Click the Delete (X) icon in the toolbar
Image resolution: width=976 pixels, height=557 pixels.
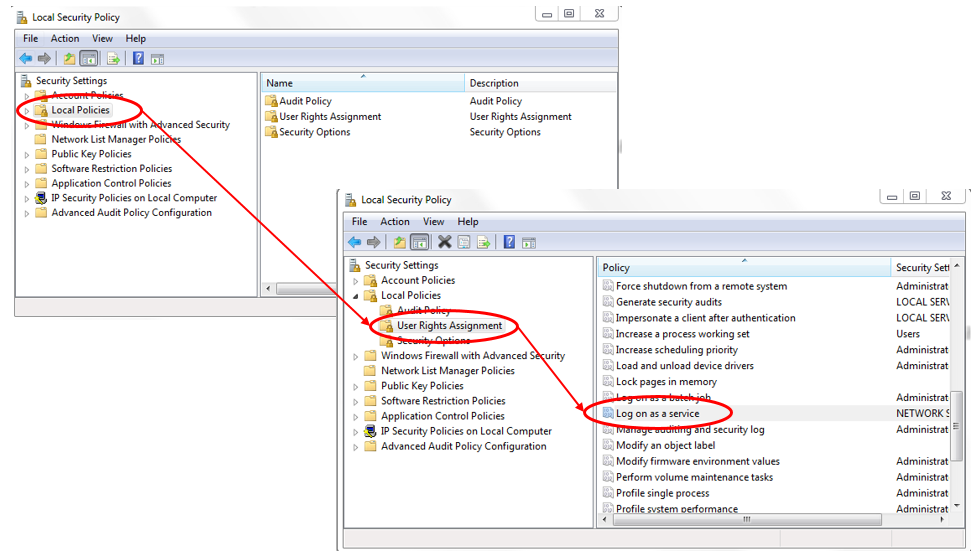(444, 242)
